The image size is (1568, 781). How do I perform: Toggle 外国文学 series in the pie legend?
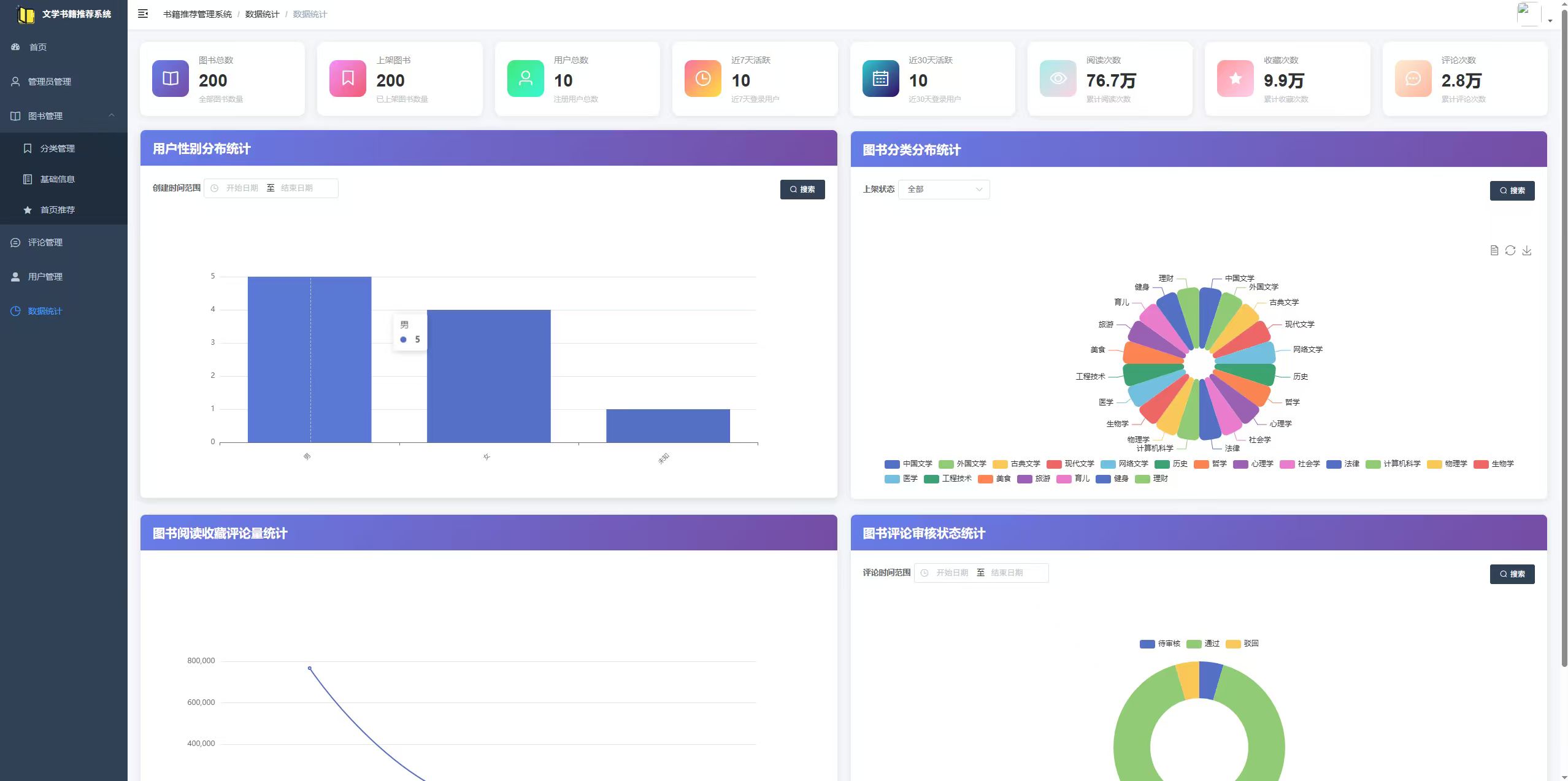pyautogui.click(x=963, y=464)
